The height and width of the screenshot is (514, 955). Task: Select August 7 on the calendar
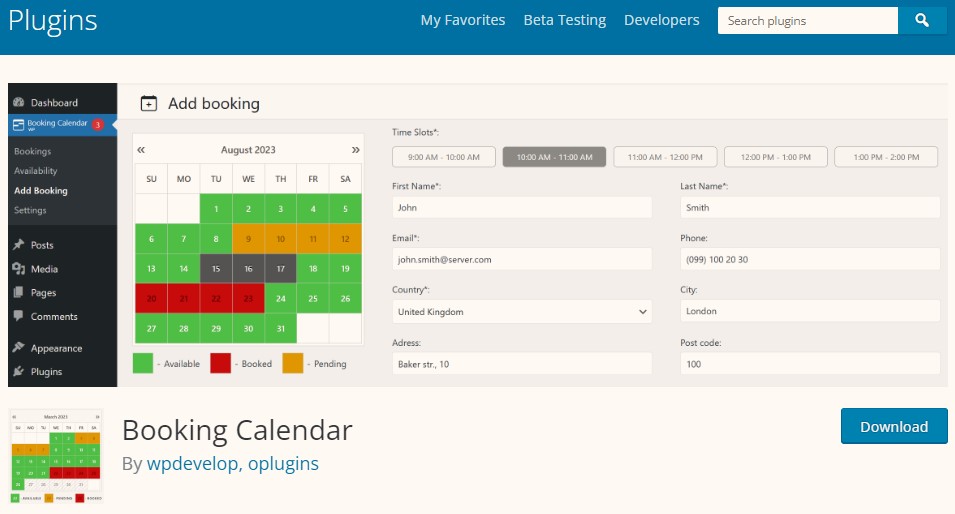coord(183,239)
